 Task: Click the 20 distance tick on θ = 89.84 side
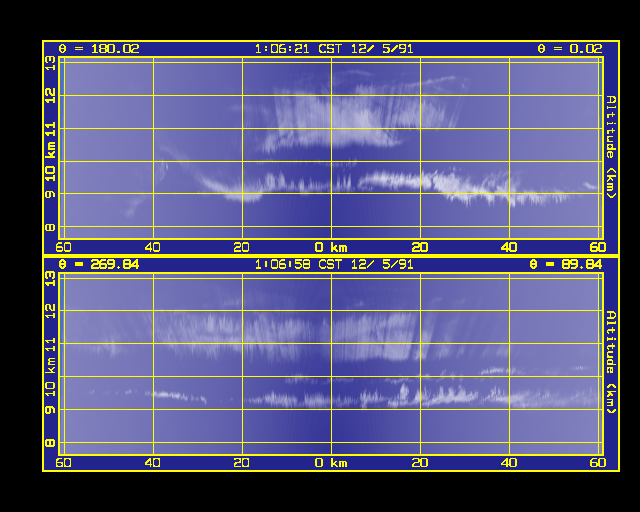[420, 463]
